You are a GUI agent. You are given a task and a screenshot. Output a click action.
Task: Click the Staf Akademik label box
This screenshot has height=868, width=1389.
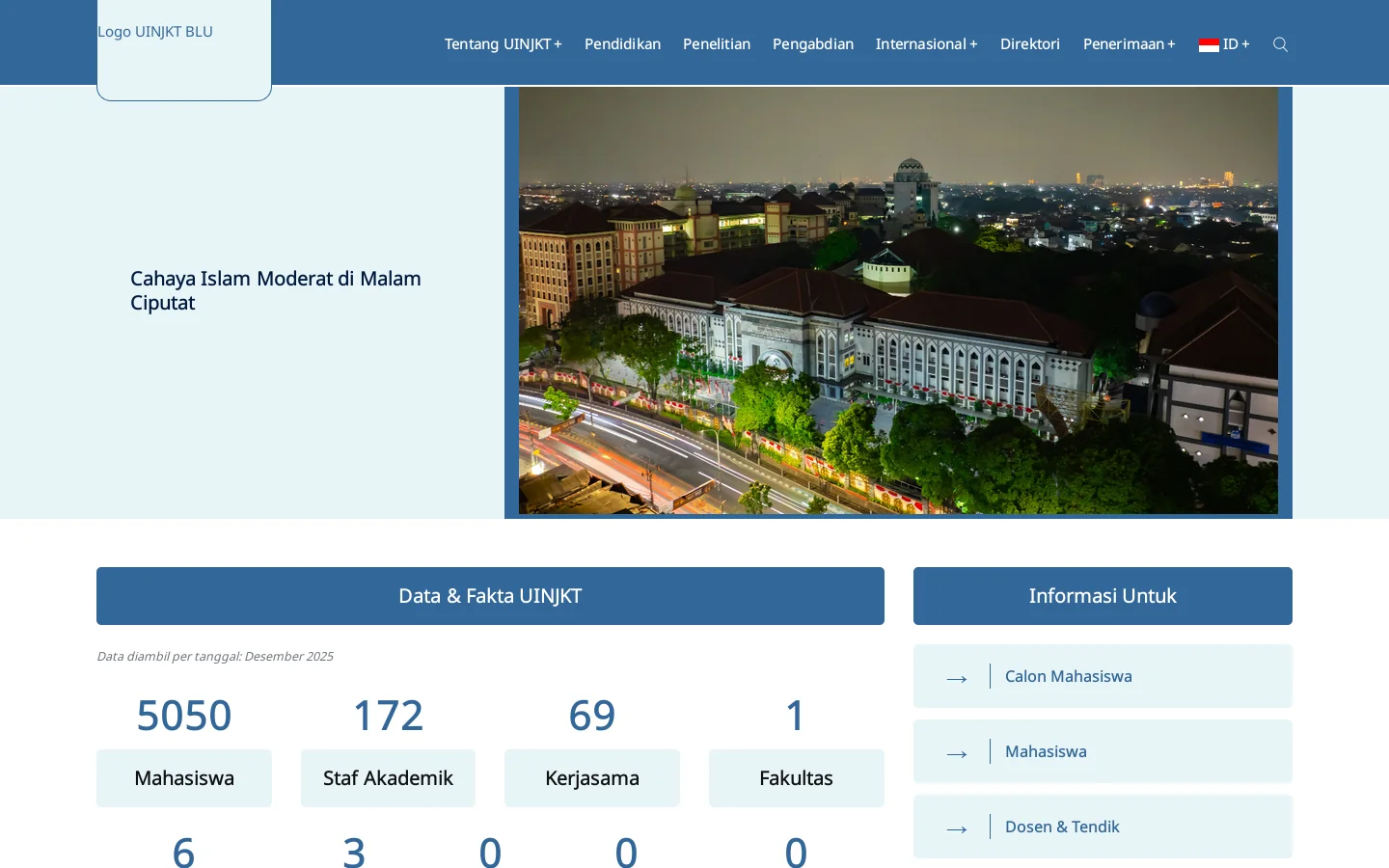coord(388,778)
